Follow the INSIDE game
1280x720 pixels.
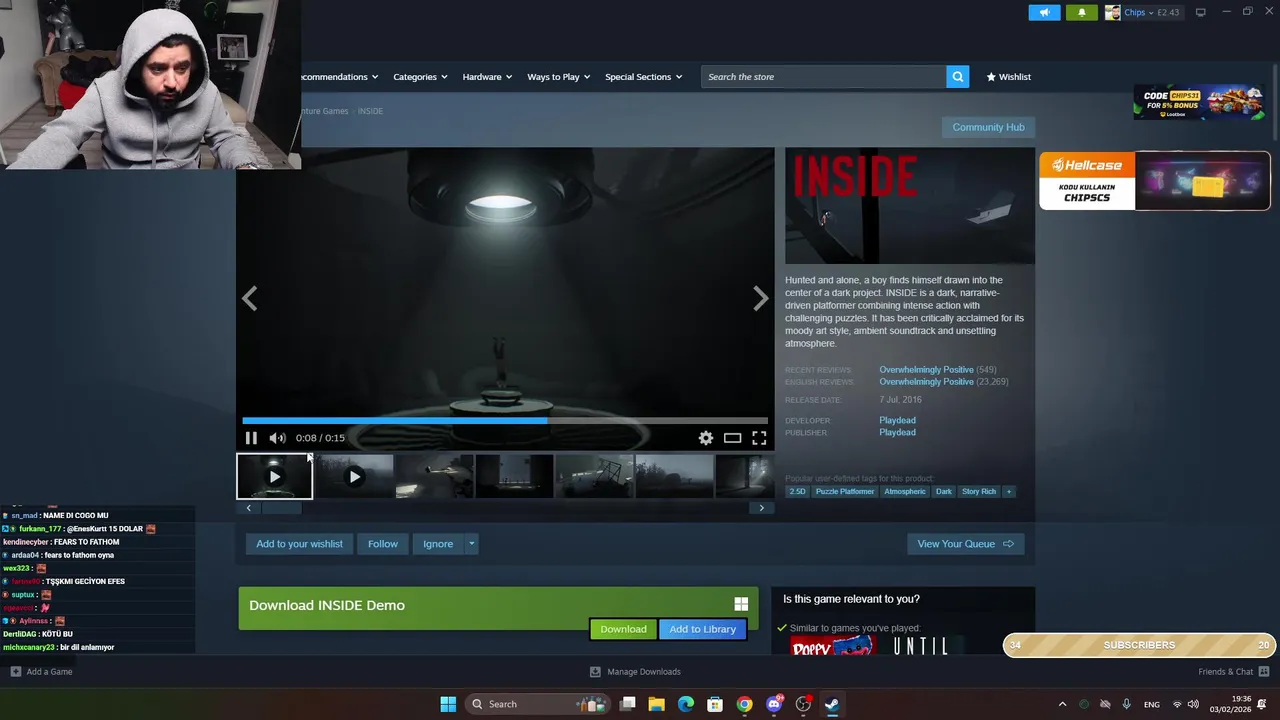pyautogui.click(x=383, y=544)
